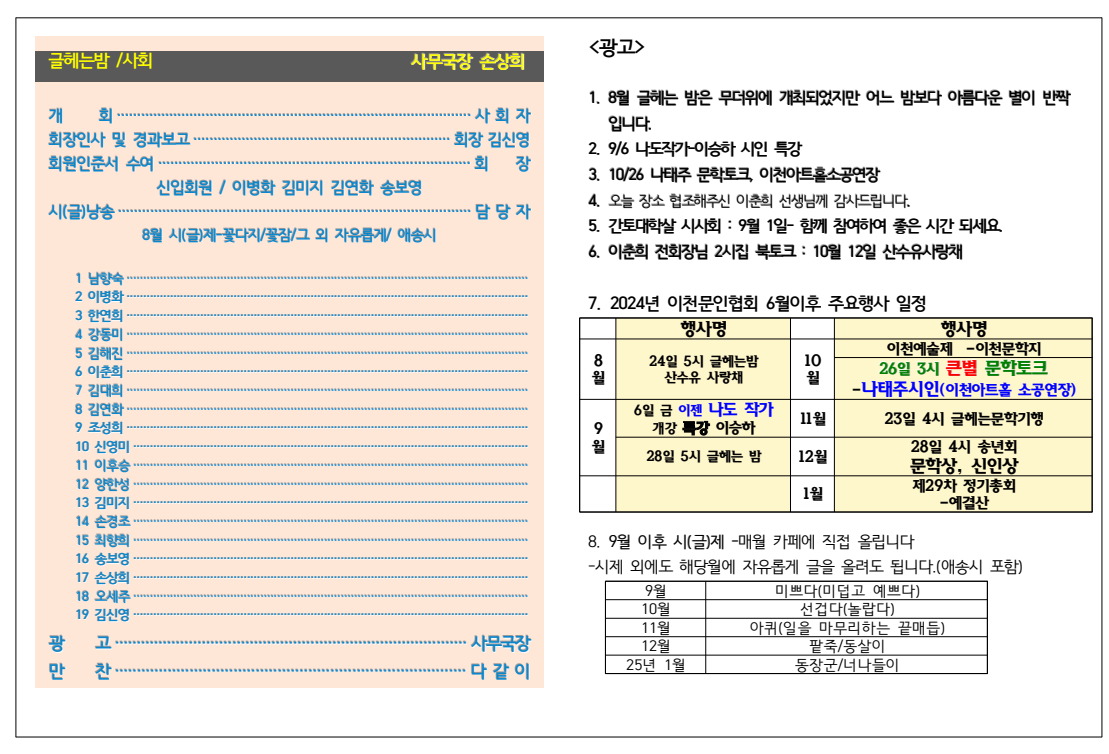The image size is (1109, 754).
Task: Select reader list row '1 남향숙'
Action: click(x=301, y=278)
